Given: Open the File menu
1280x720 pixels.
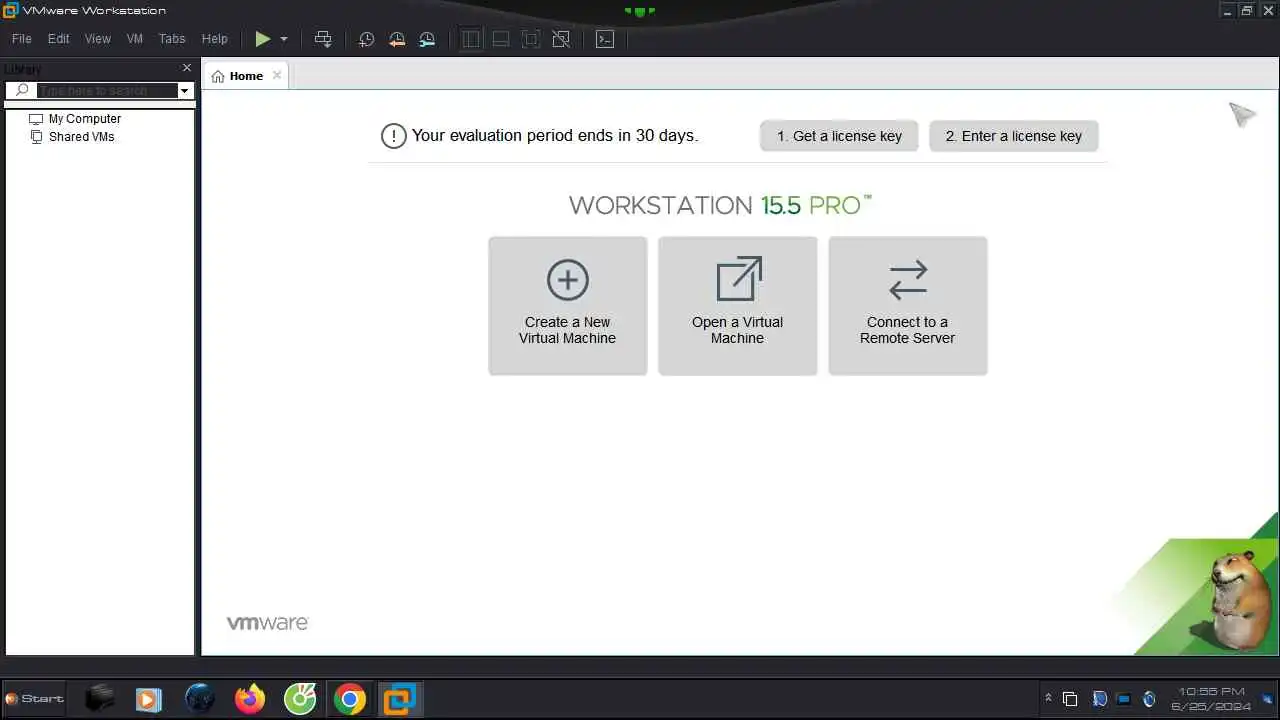Looking at the screenshot, I should coord(22,39).
